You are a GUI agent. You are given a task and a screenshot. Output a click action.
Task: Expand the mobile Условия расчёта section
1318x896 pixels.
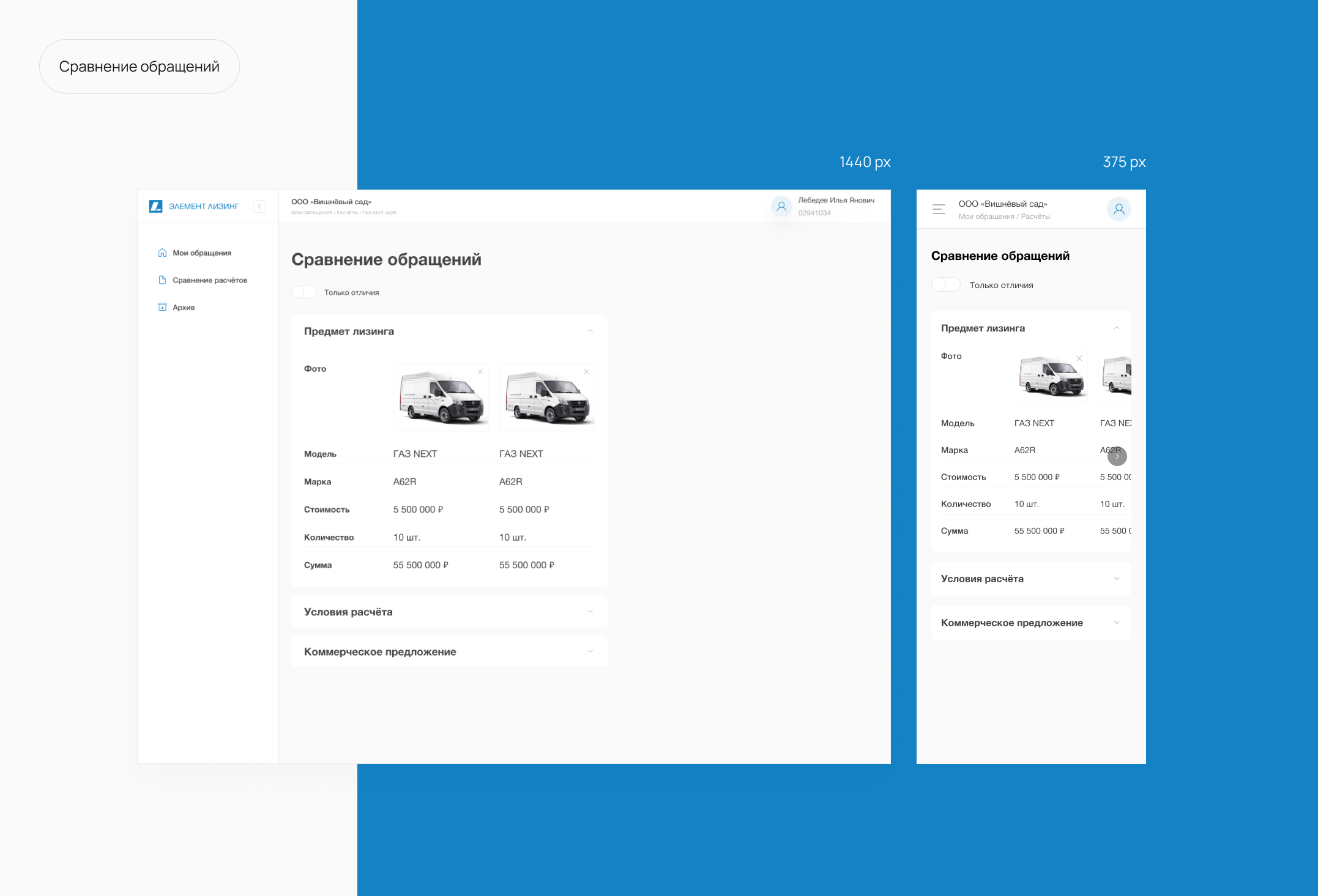coord(1116,579)
